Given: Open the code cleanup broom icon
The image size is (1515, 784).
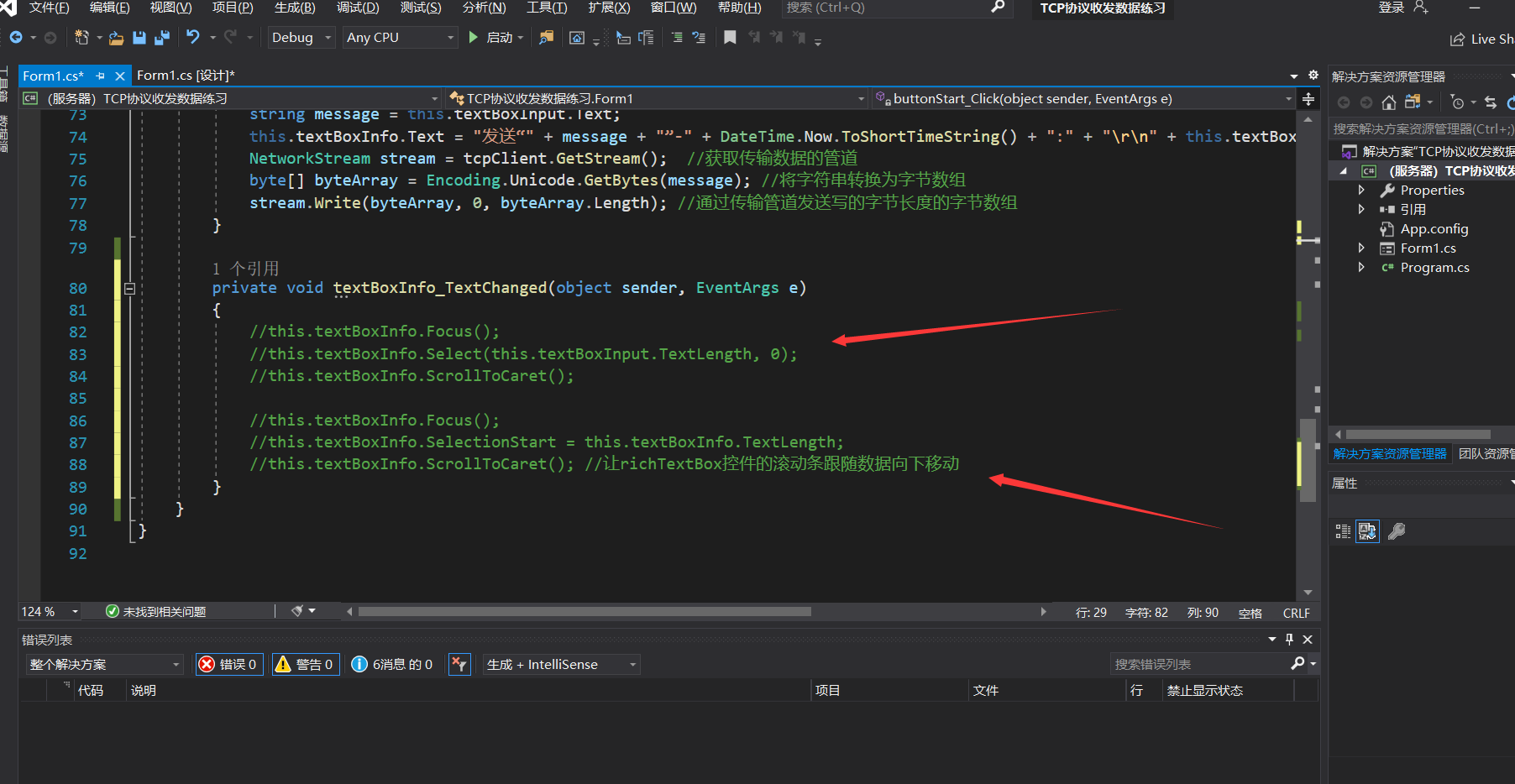Looking at the screenshot, I should click(297, 611).
